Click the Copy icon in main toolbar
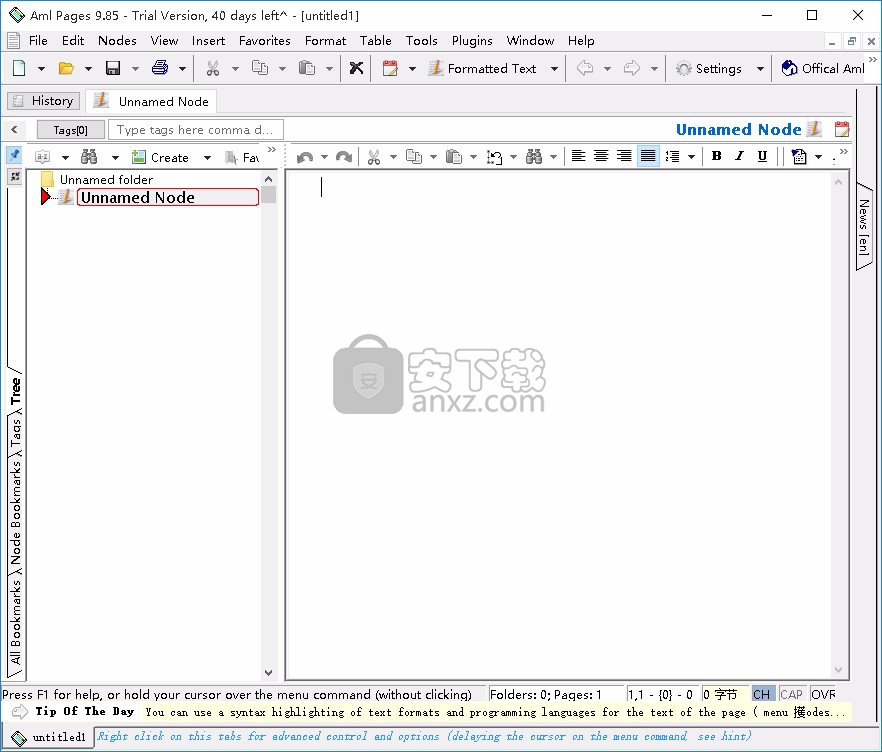 pyautogui.click(x=259, y=68)
